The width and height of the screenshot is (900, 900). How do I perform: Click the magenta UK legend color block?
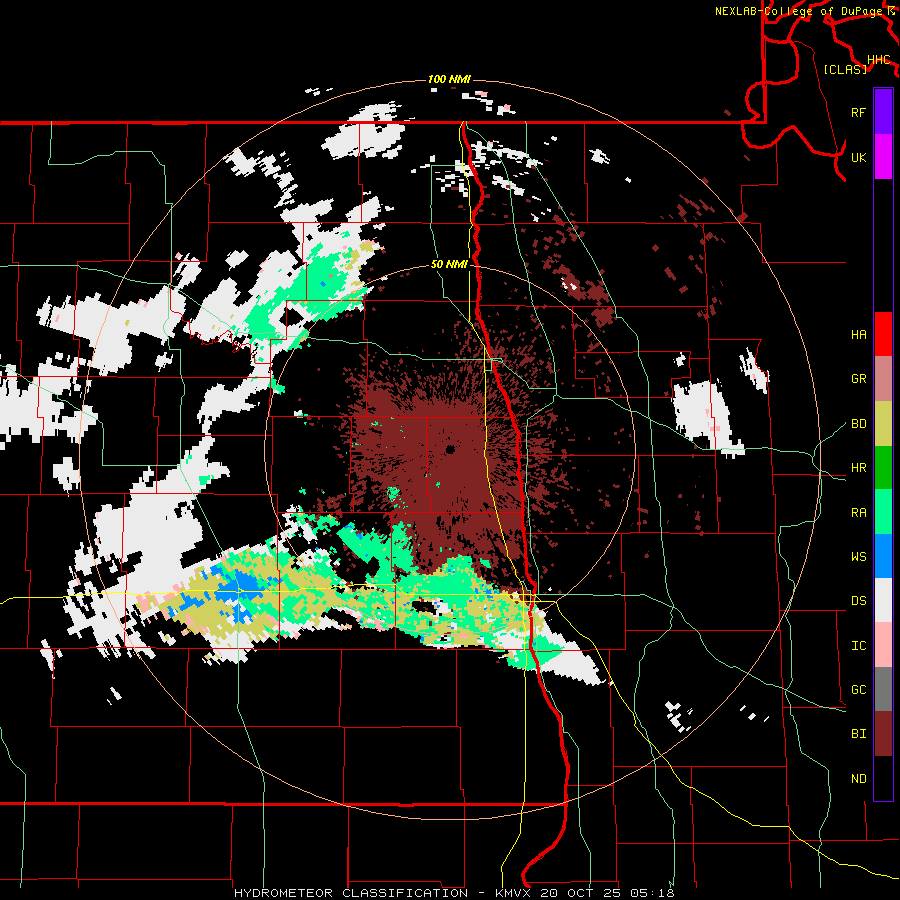[x=883, y=156]
